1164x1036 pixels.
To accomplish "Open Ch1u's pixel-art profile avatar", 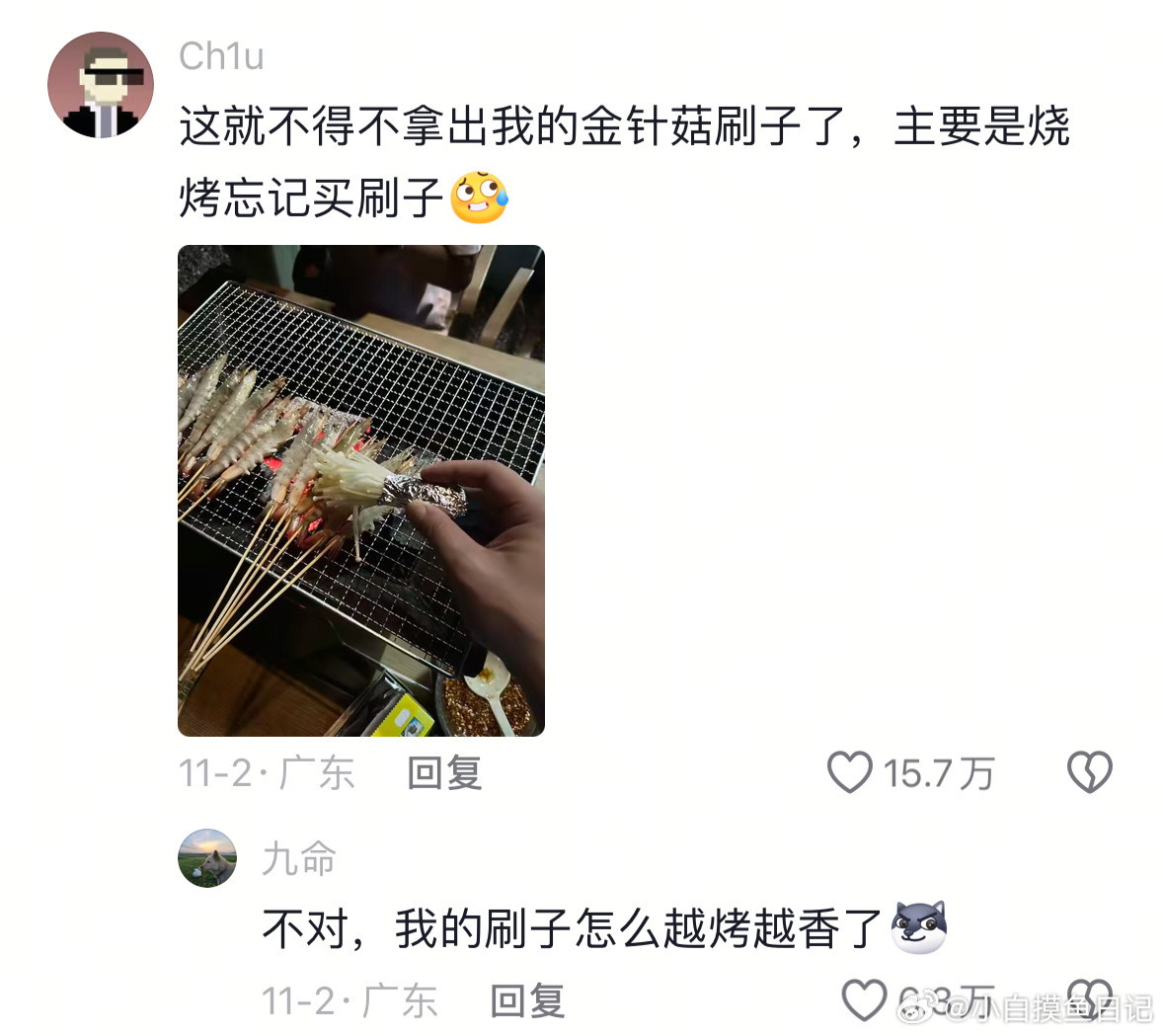I will click(x=101, y=85).
